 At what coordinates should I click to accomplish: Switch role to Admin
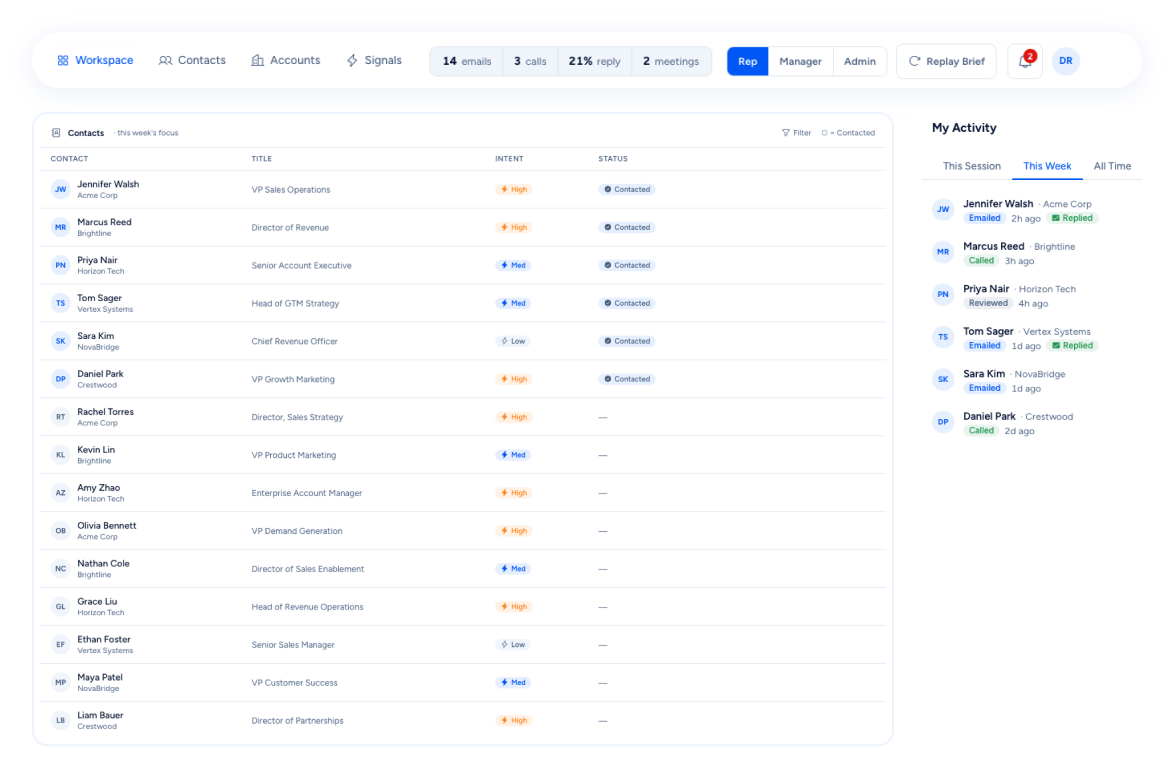860,61
